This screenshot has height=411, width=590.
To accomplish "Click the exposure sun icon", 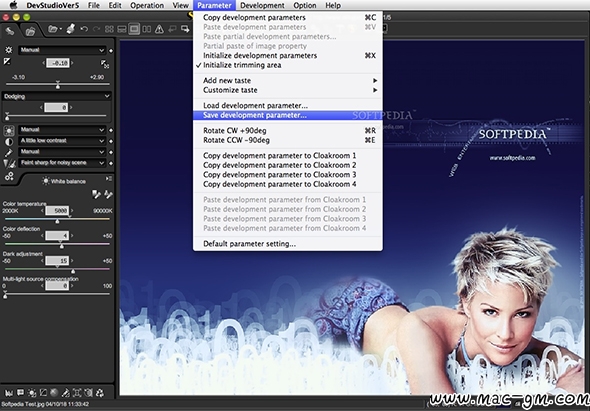I will pos(8,50).
